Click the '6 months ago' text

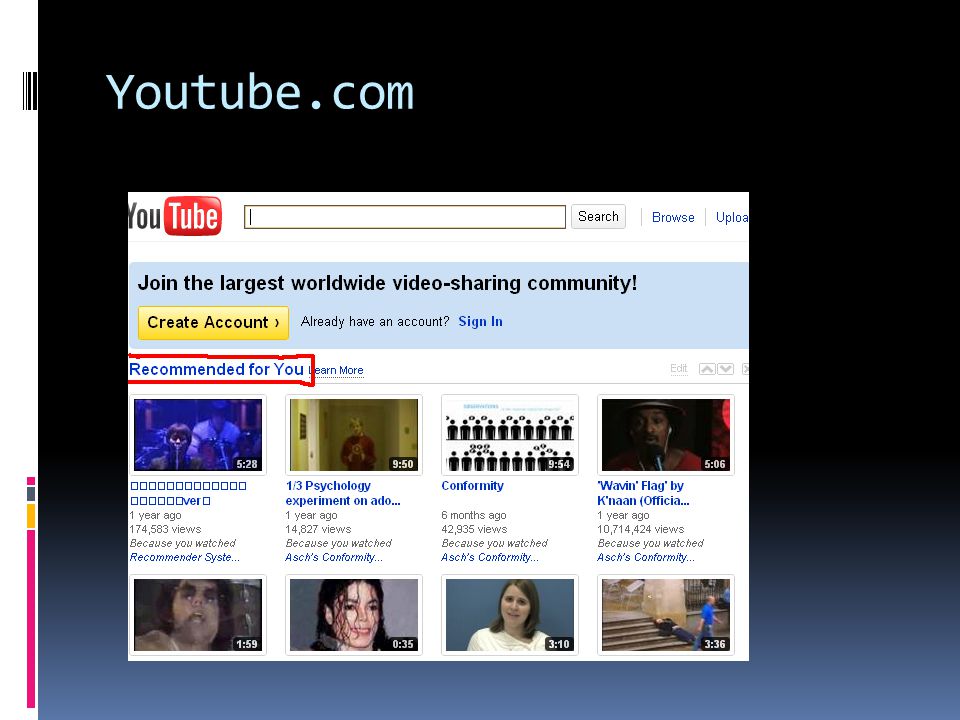[474, 515]
